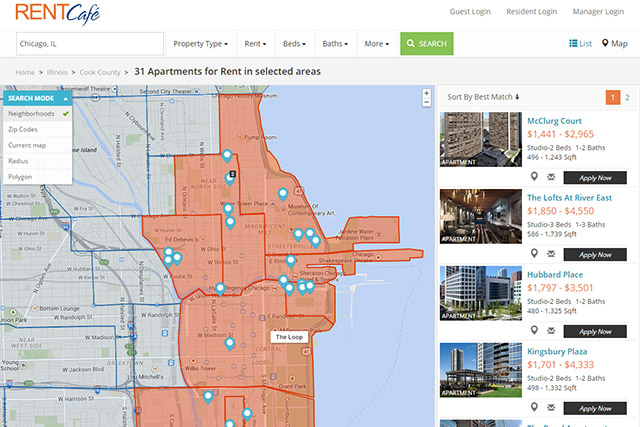Click the Cook County breadcrumb link
The image size is (640, 427).
(x=100, y=72)
